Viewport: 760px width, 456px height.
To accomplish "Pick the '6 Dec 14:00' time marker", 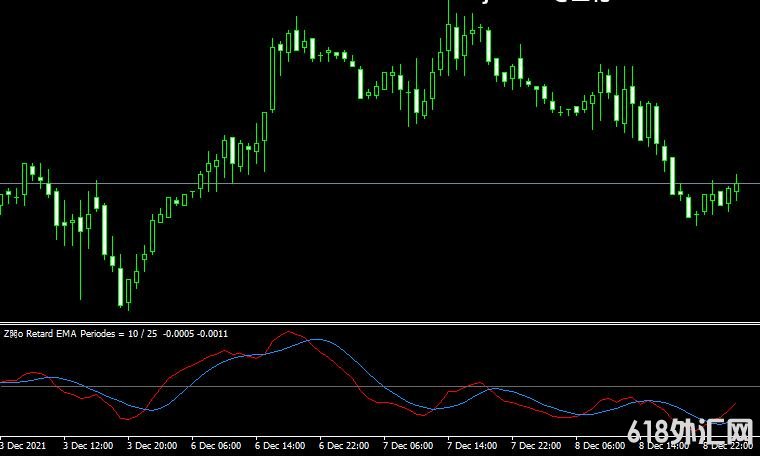I will 279,445.
